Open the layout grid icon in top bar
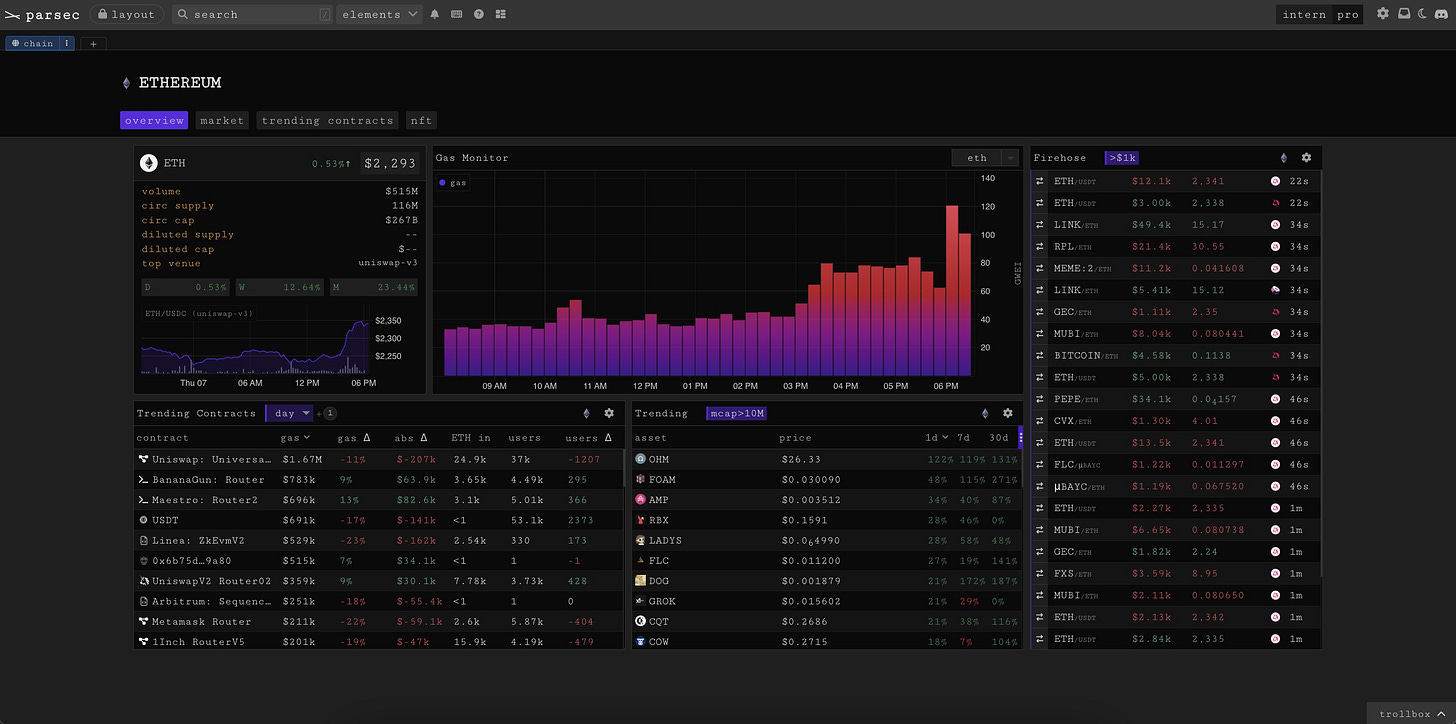Image resolution: width=1456 pixels, height=724 pixels. pyautogui.click(x=501, y=14)
